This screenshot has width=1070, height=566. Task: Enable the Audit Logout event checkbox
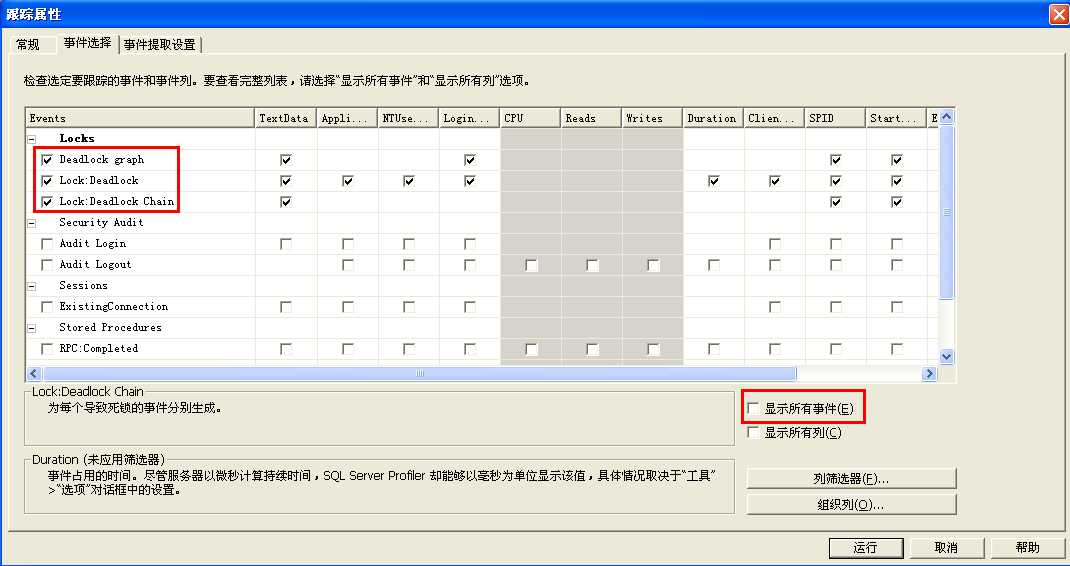pyautogui.click(x=47, y=265)
